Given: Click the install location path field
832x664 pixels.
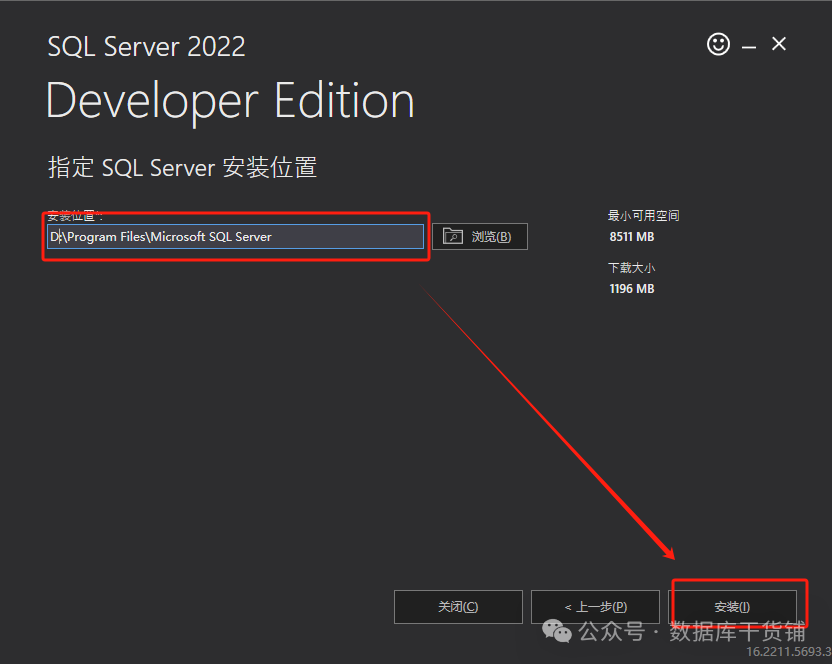Looking at the screenshot, I should point(235,236).
